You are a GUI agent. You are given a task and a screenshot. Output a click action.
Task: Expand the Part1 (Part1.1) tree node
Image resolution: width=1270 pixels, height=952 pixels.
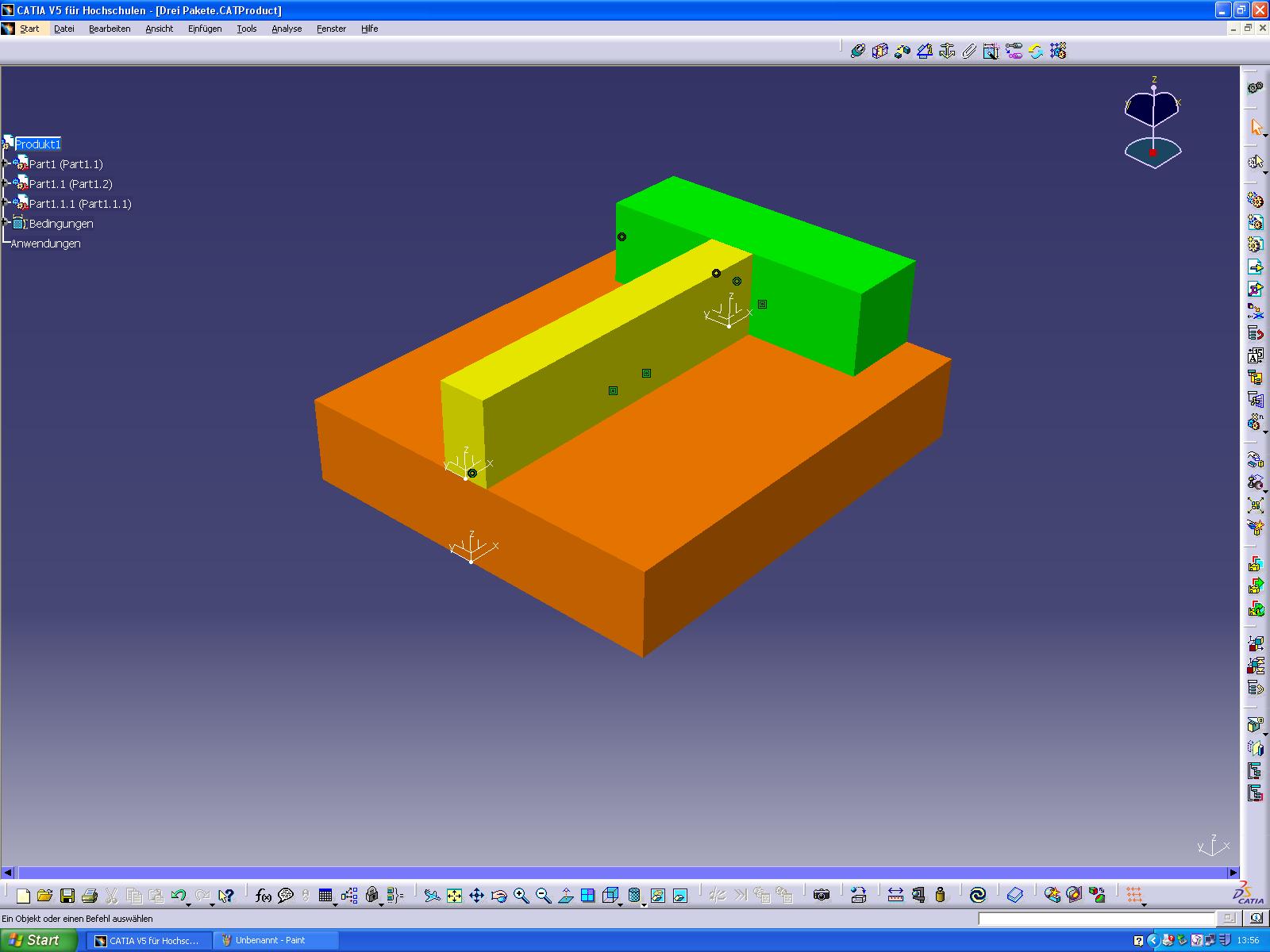tap(5, 163)
